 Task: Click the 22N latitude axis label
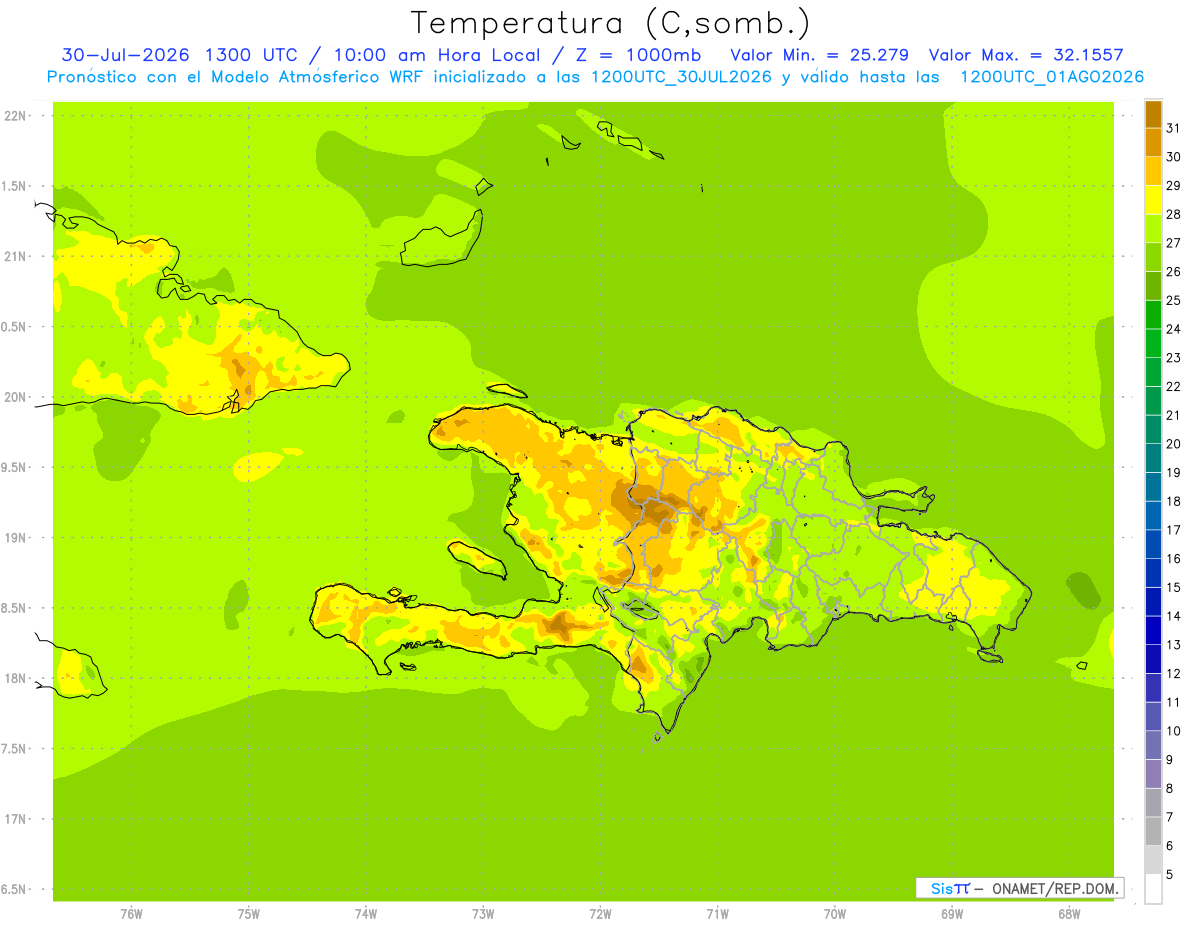click(x=16, y=116)
